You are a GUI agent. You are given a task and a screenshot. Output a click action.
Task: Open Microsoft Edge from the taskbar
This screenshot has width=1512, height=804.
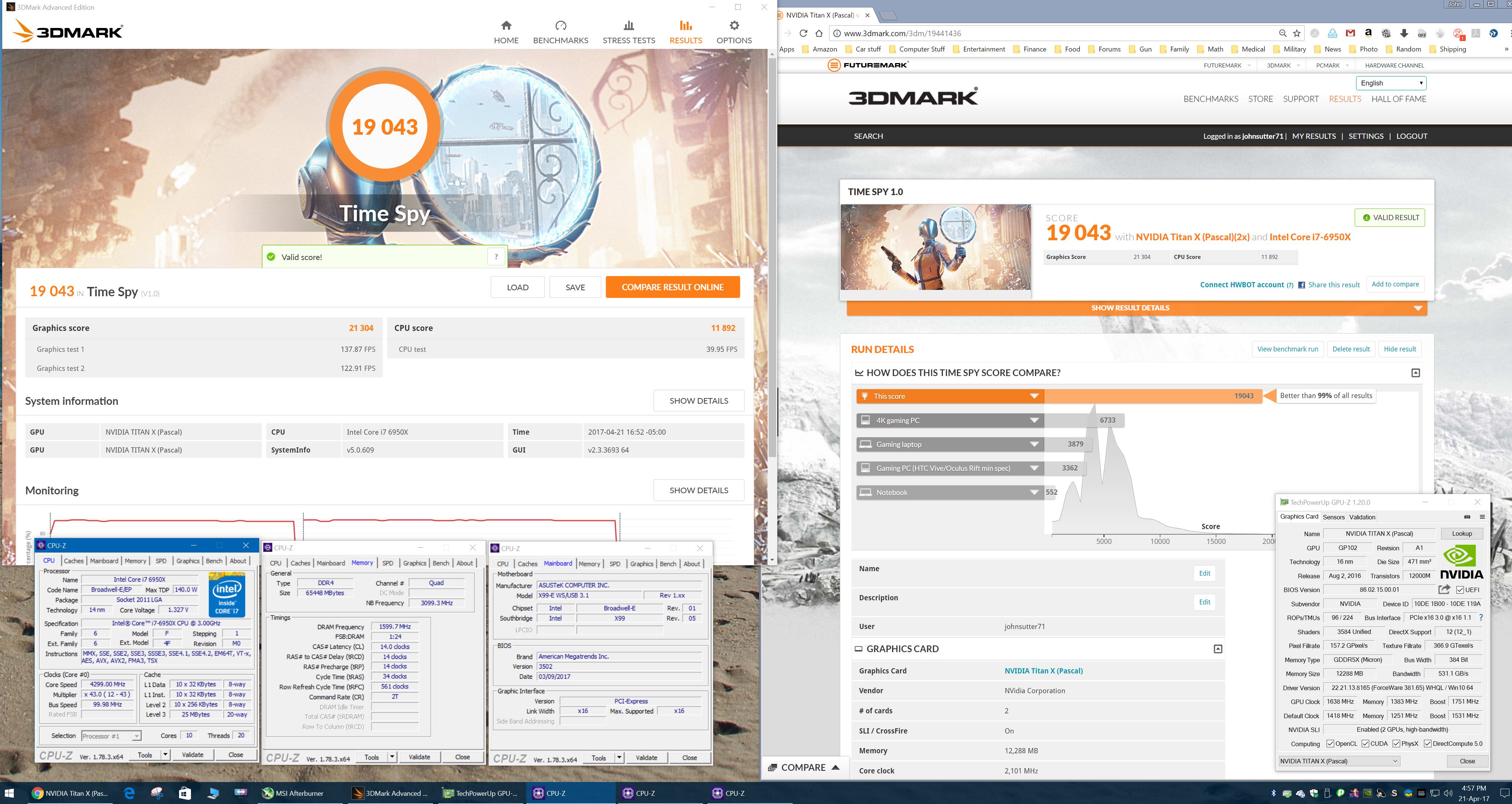(129, 793)
